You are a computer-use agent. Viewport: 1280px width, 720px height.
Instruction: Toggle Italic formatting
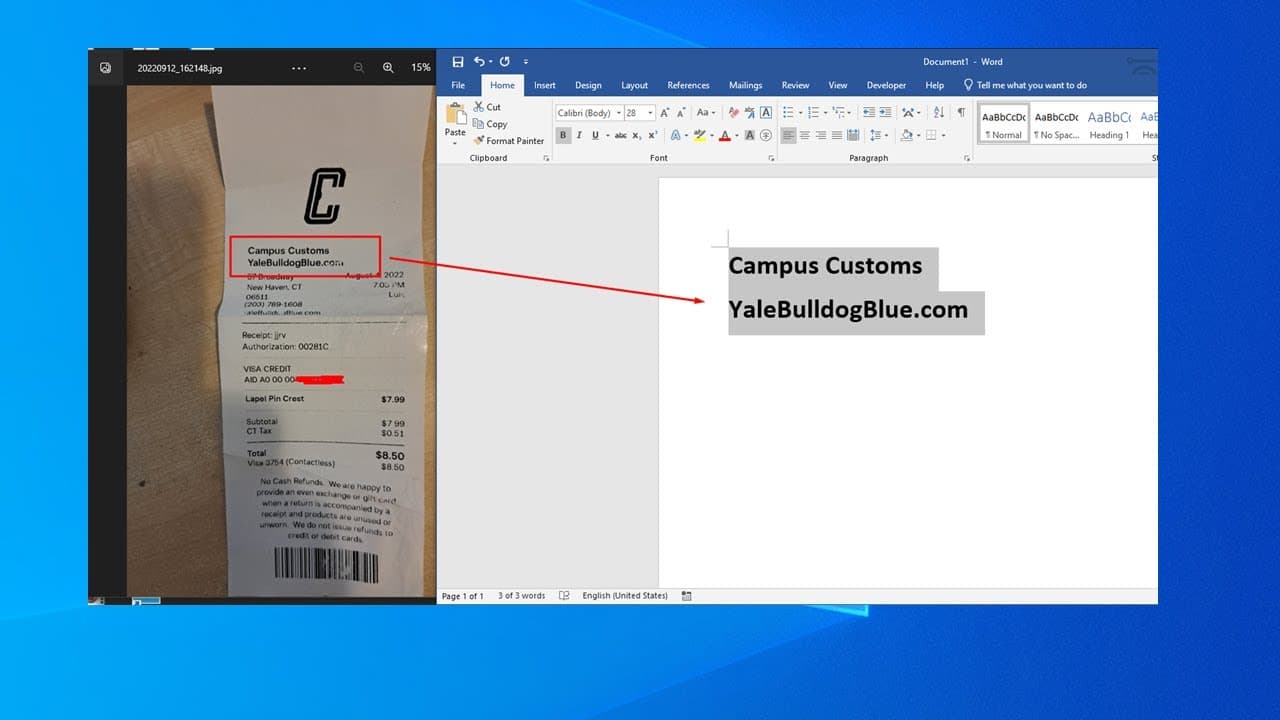[579, 135]
